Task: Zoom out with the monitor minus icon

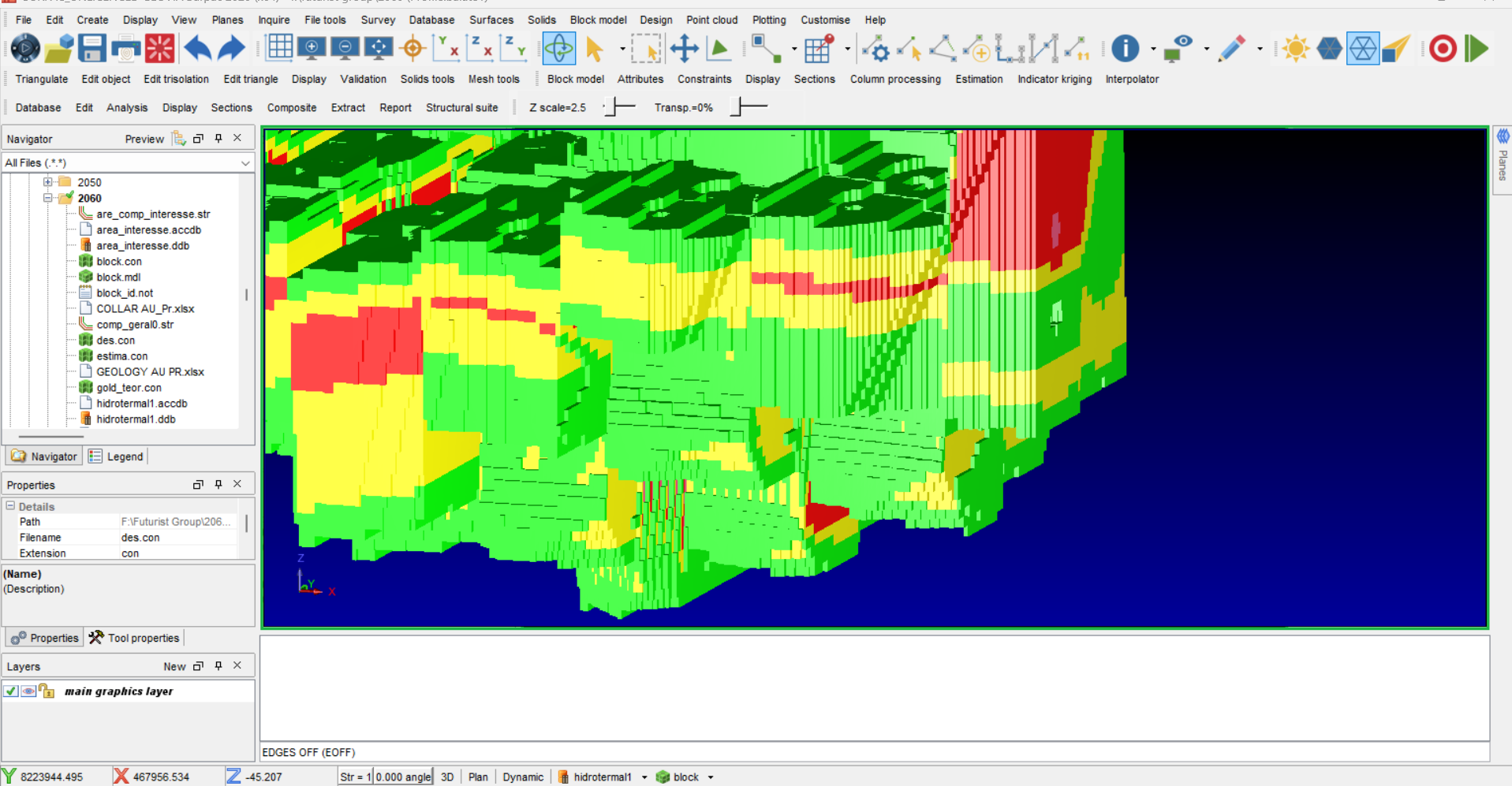Action: coord(345,49)
